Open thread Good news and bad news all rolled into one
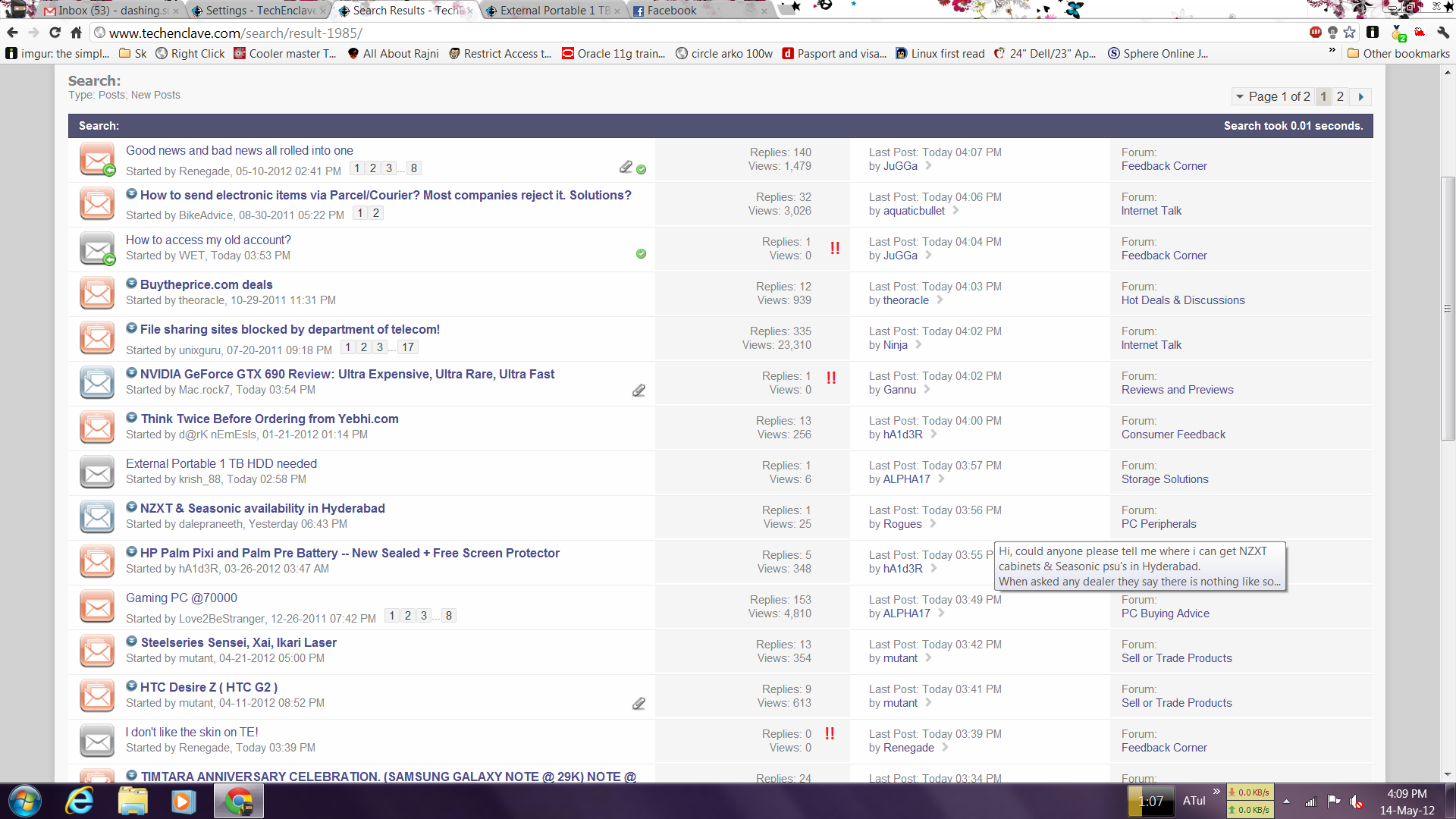Image resolution: width=1456 pixels, height=819 pixels. point(240,150)
